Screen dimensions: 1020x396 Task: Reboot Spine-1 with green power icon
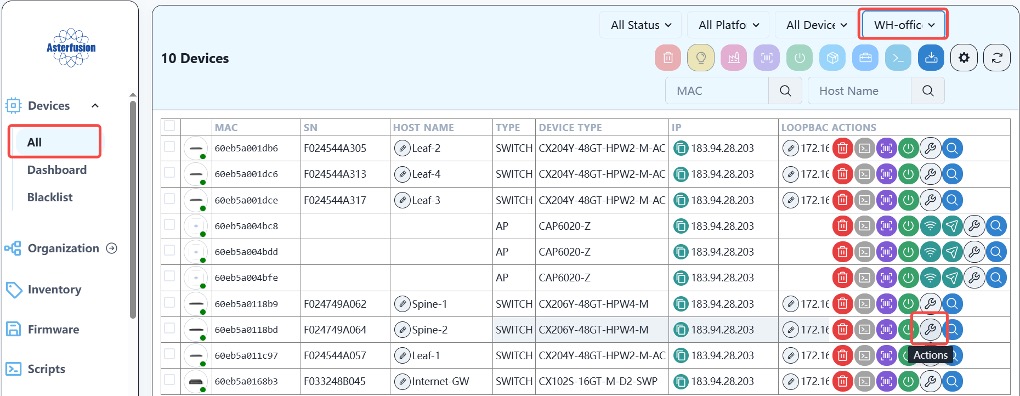[908, 304]
